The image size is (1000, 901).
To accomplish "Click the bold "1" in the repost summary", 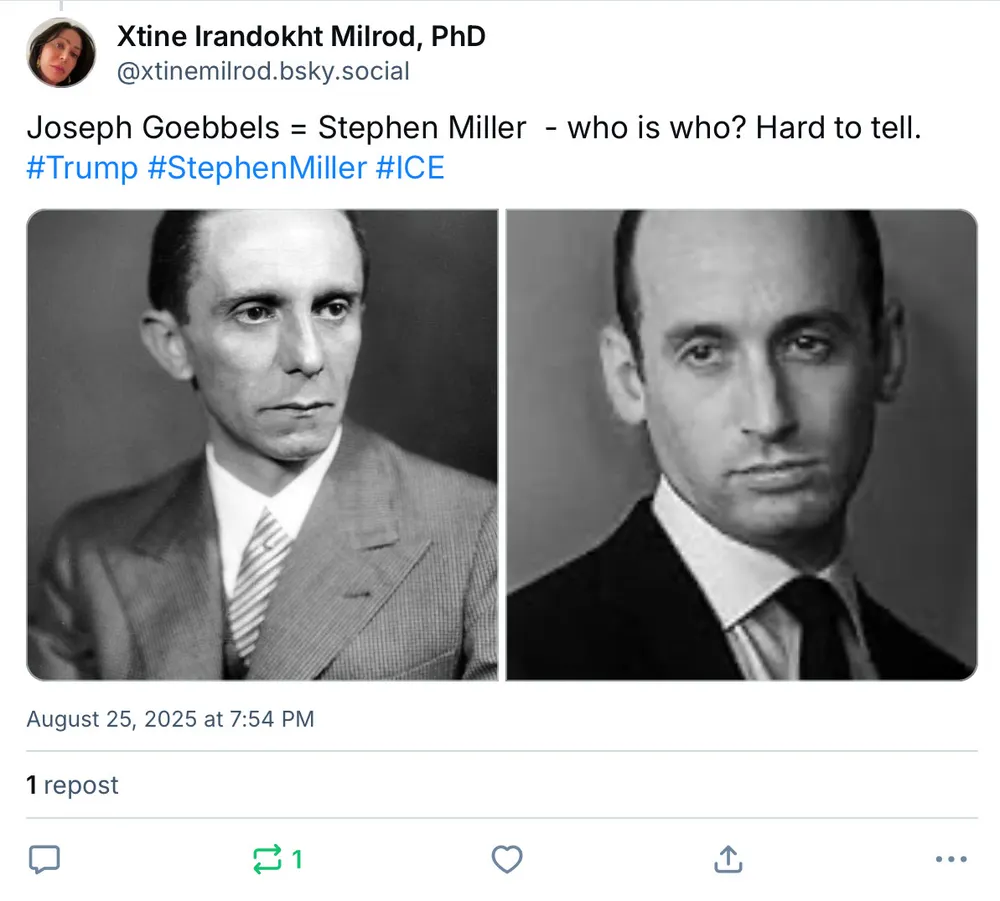I will [32, 785].
